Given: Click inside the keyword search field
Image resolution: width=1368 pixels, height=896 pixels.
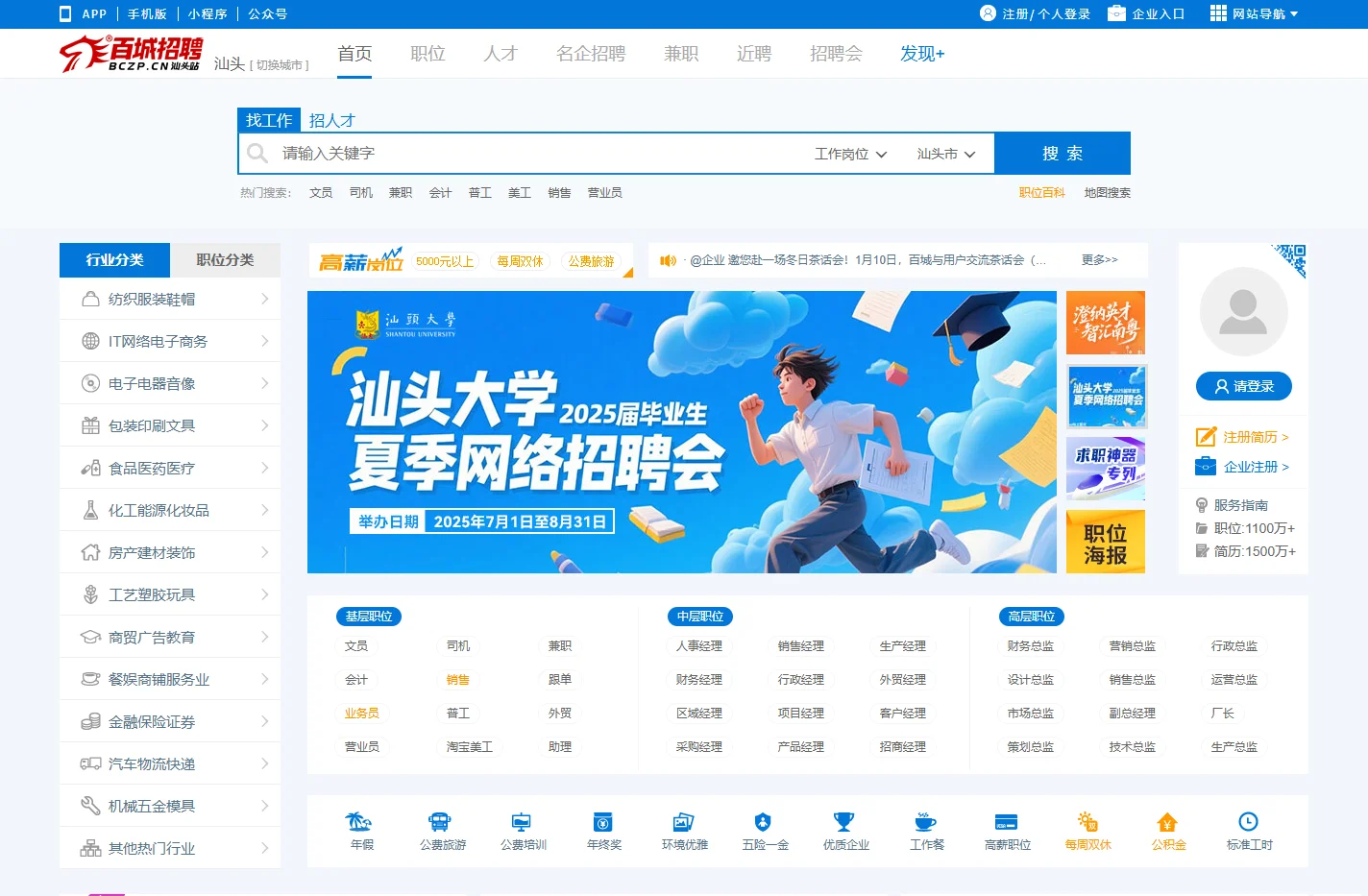Looking at the screenshot, I should 538,154.
